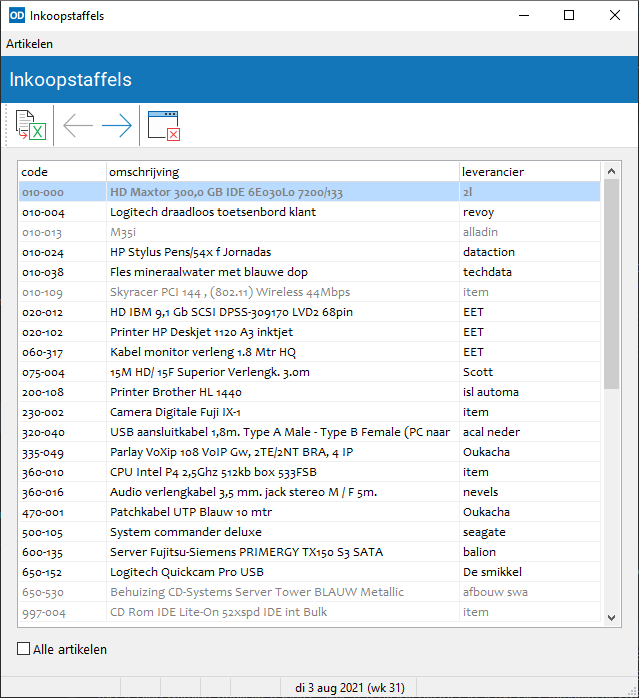The image size is (639, 698).
Task: Click the vertical scrollbar thumb
Action: (611, 284)
